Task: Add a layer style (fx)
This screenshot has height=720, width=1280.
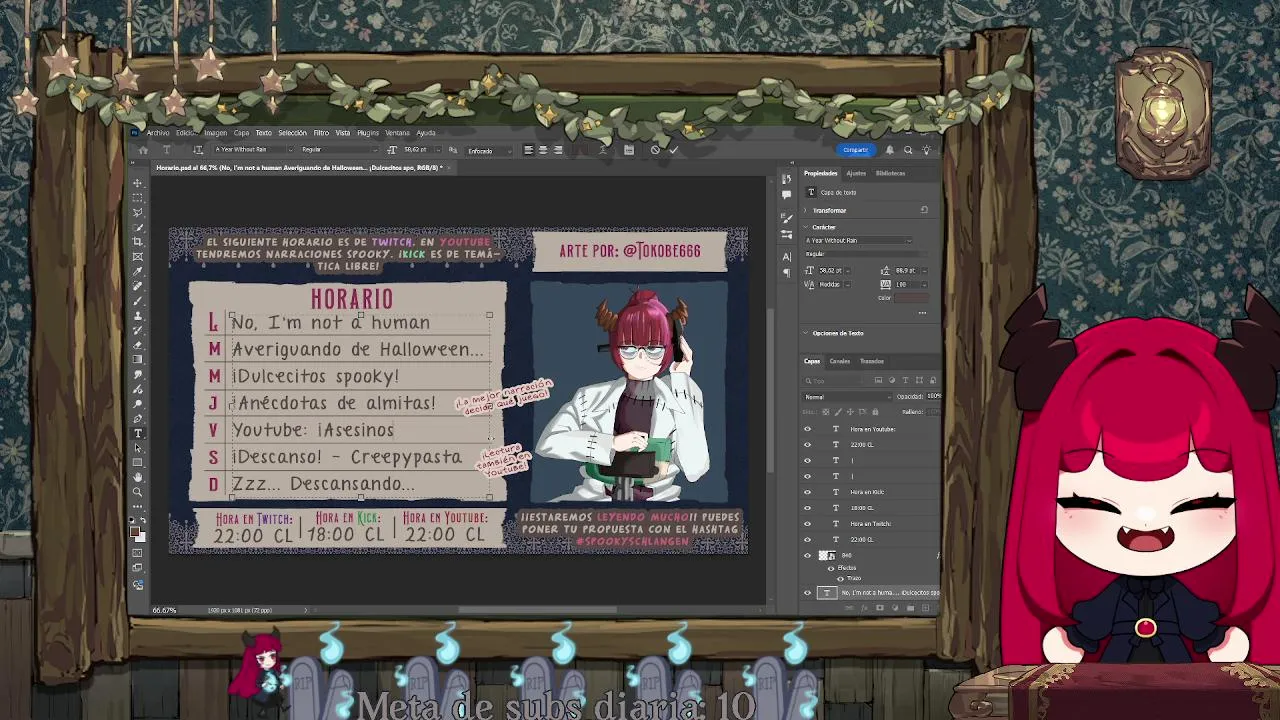Action: click(x=864, y=608)
